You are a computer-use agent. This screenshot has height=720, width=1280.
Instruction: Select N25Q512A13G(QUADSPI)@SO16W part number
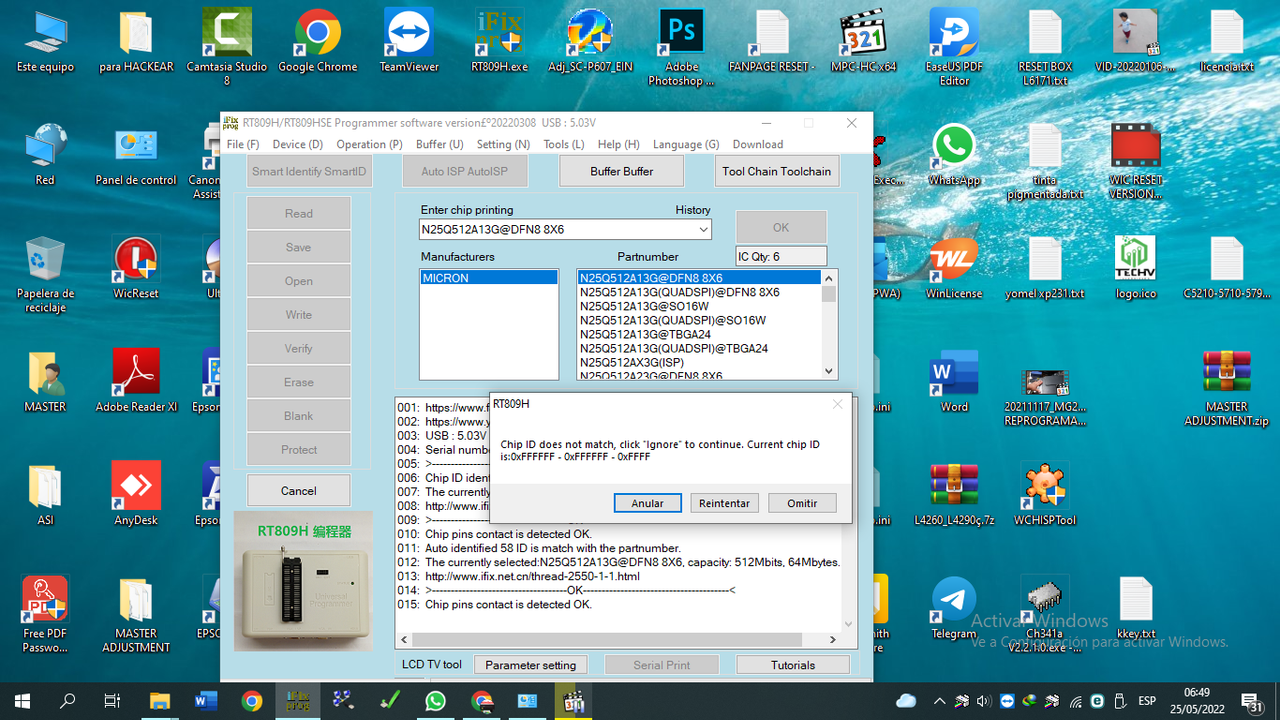(699, 320)
